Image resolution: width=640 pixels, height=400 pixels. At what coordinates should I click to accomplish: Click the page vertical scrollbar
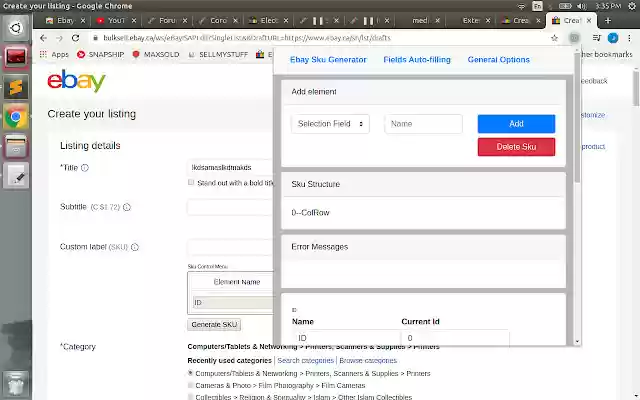click(636, 88)
